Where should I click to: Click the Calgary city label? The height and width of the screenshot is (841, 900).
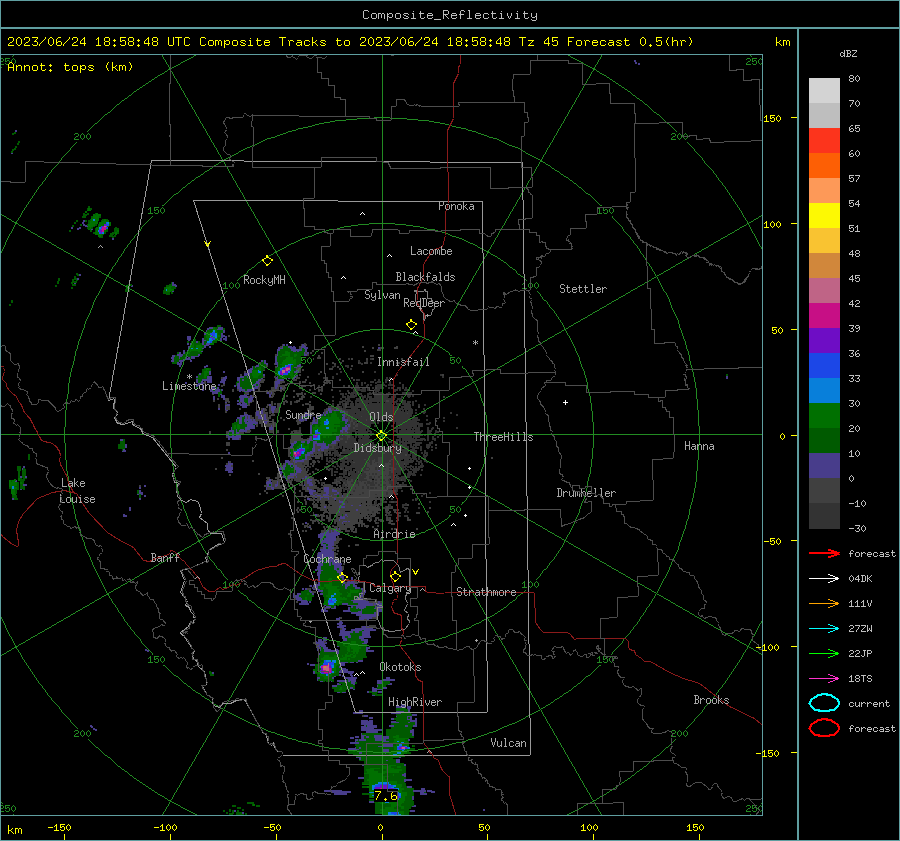[390, 588]
